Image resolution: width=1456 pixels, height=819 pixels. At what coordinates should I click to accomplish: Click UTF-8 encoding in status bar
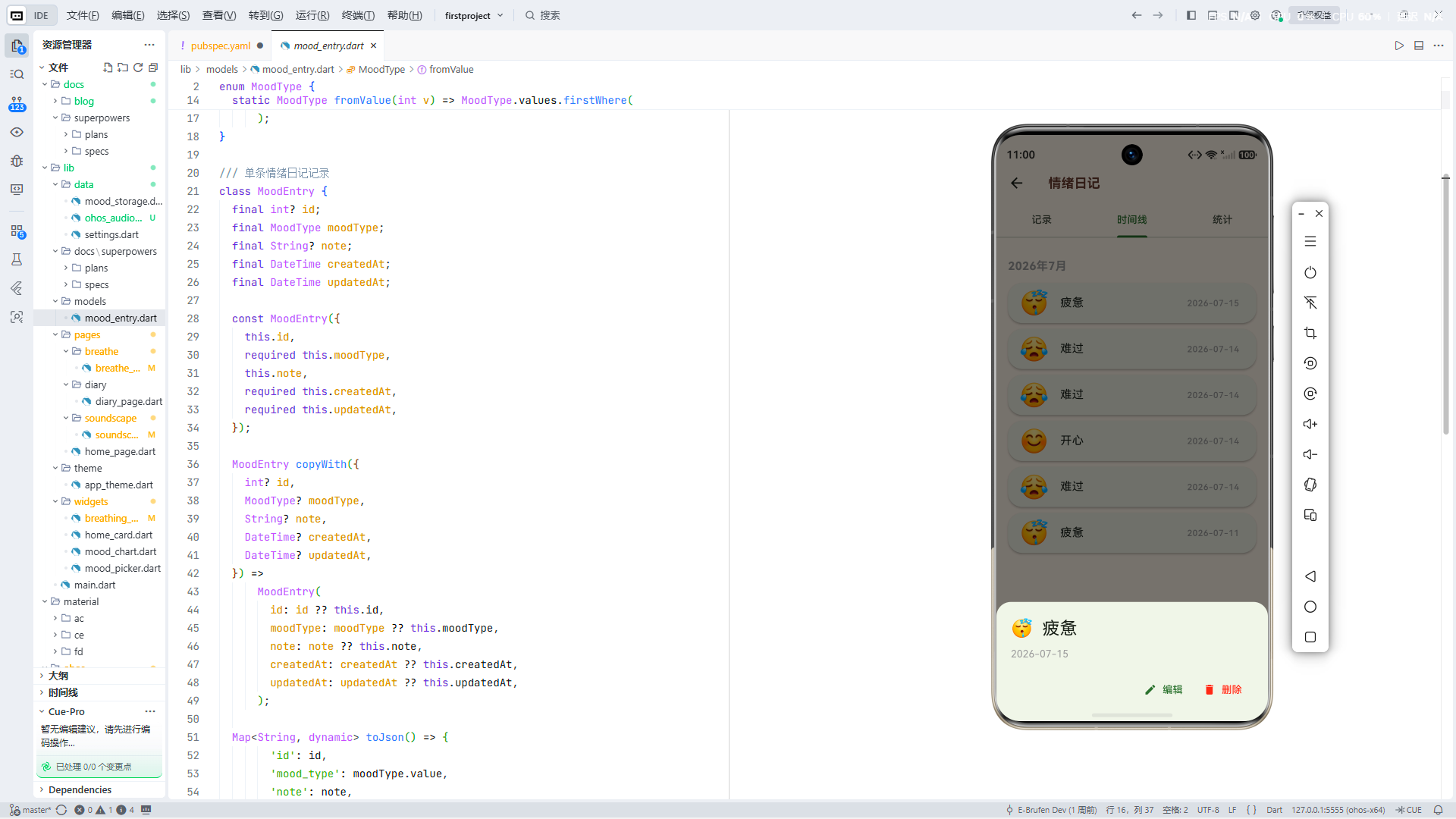tap(1208, 810)
